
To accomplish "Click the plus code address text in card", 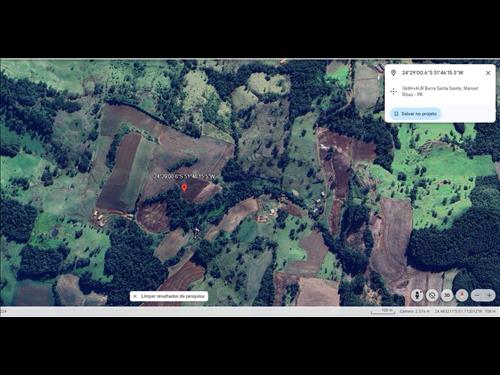I will tap(440, 91).
